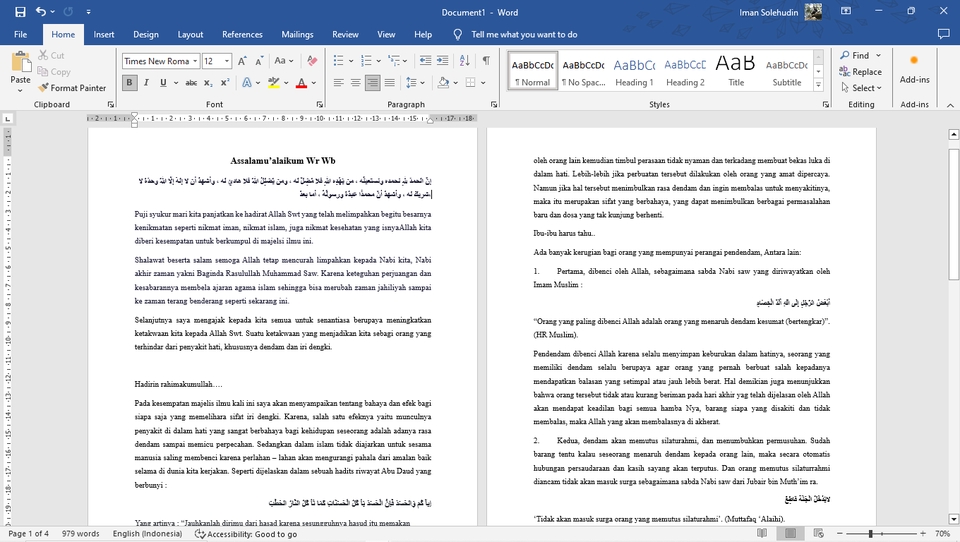Shrink font size with smaller A
This screenshot has width=960, height=542.
pyautogui.click(x=259, y=61)
